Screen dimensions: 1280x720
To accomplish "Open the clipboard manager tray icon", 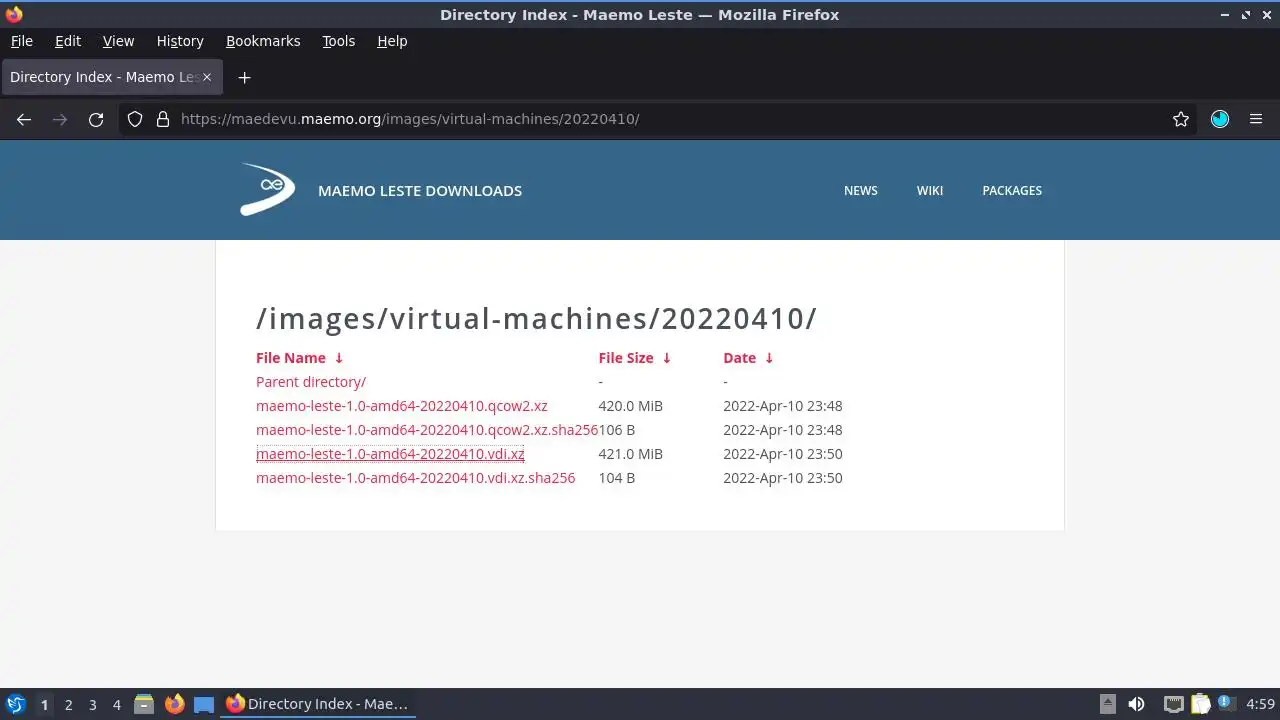I will 1200,704.
